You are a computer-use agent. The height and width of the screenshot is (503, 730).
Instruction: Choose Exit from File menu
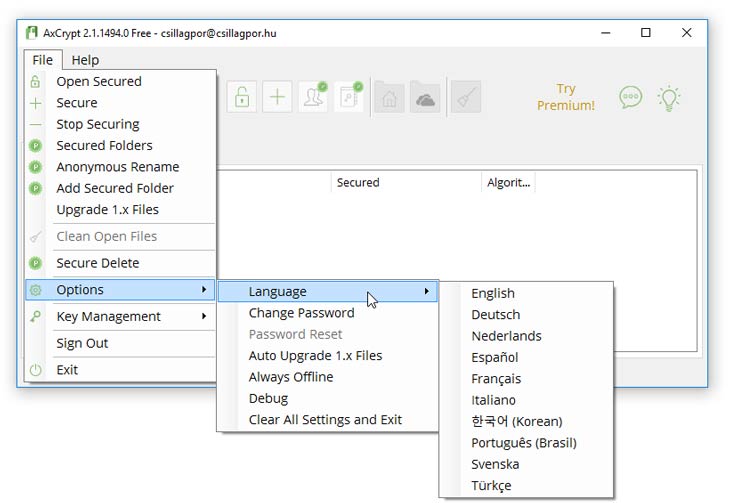[x=120, y=370]
